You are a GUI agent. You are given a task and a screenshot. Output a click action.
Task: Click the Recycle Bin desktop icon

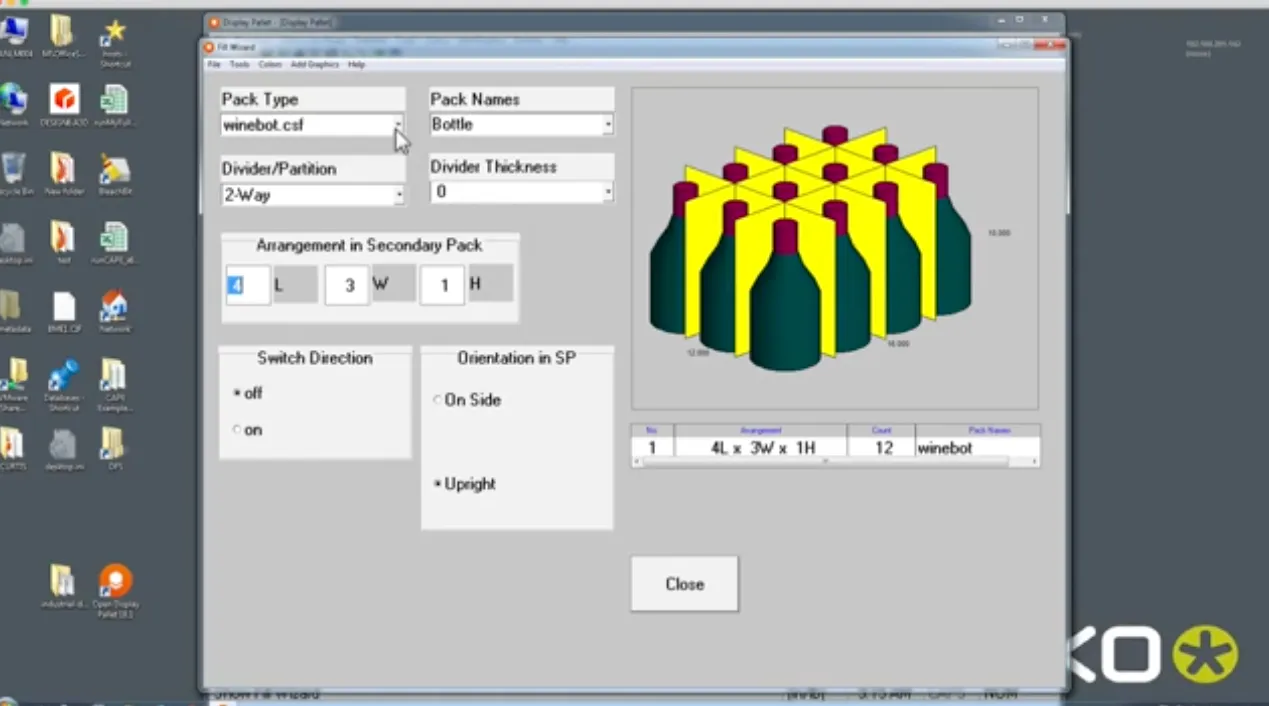click(x=13, y=169)
